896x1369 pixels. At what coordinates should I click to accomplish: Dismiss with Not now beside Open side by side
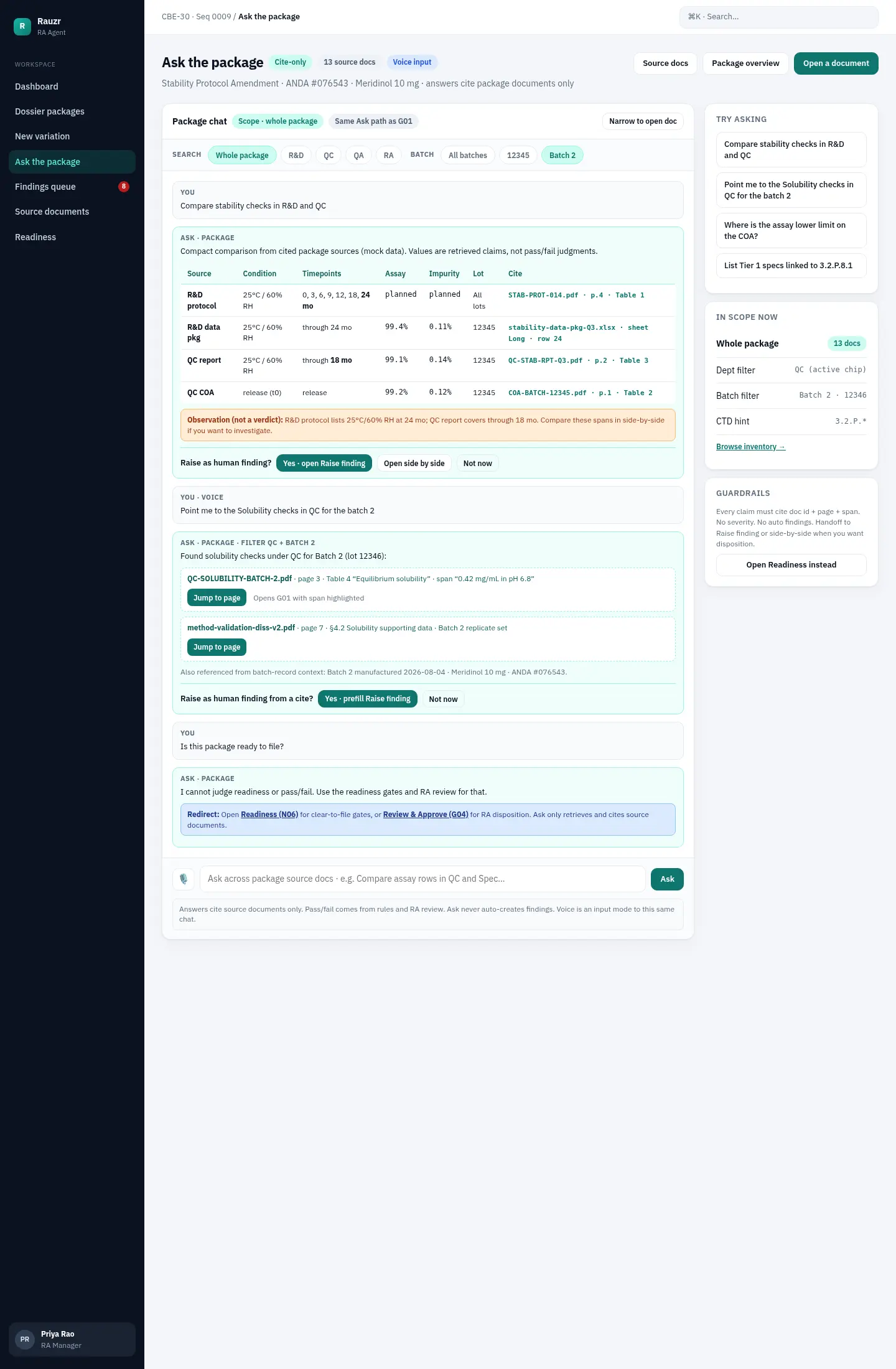point(478,463)
